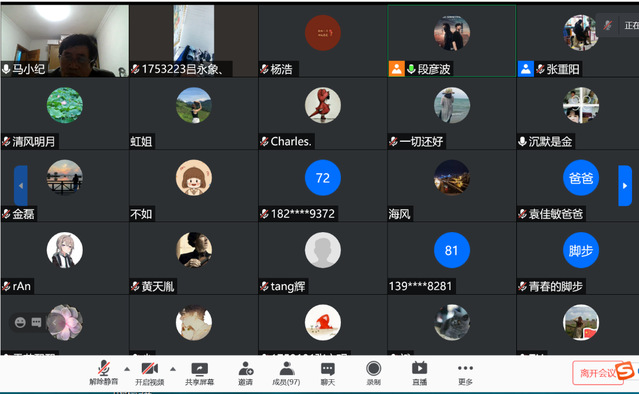The width and height of the screenshot is (639, 394).
Task: Expand video options arrow beside camera
Action: point(173,369)
